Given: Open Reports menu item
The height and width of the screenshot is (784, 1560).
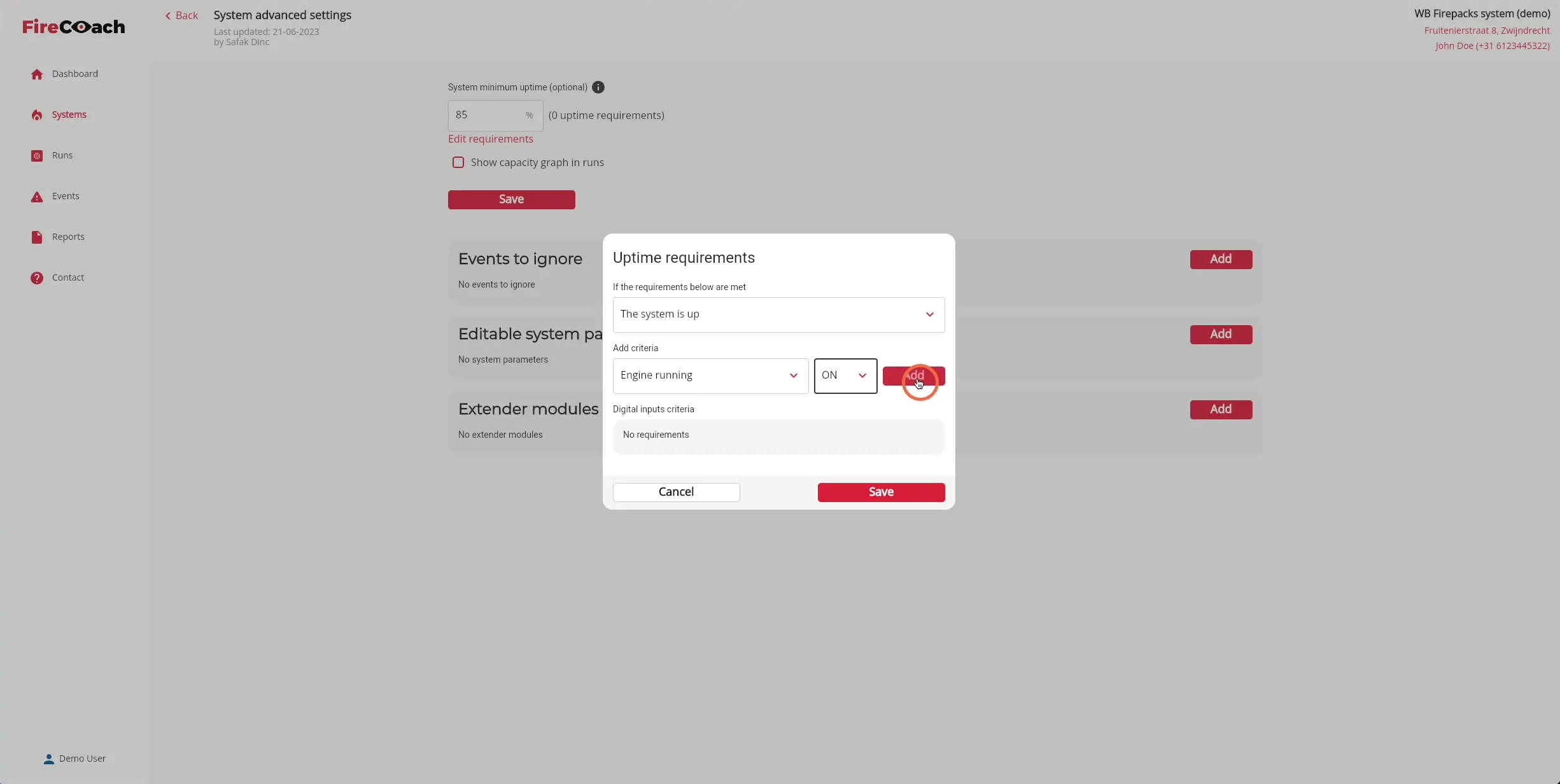Looking at the screenshot, I should pos(68,237).
